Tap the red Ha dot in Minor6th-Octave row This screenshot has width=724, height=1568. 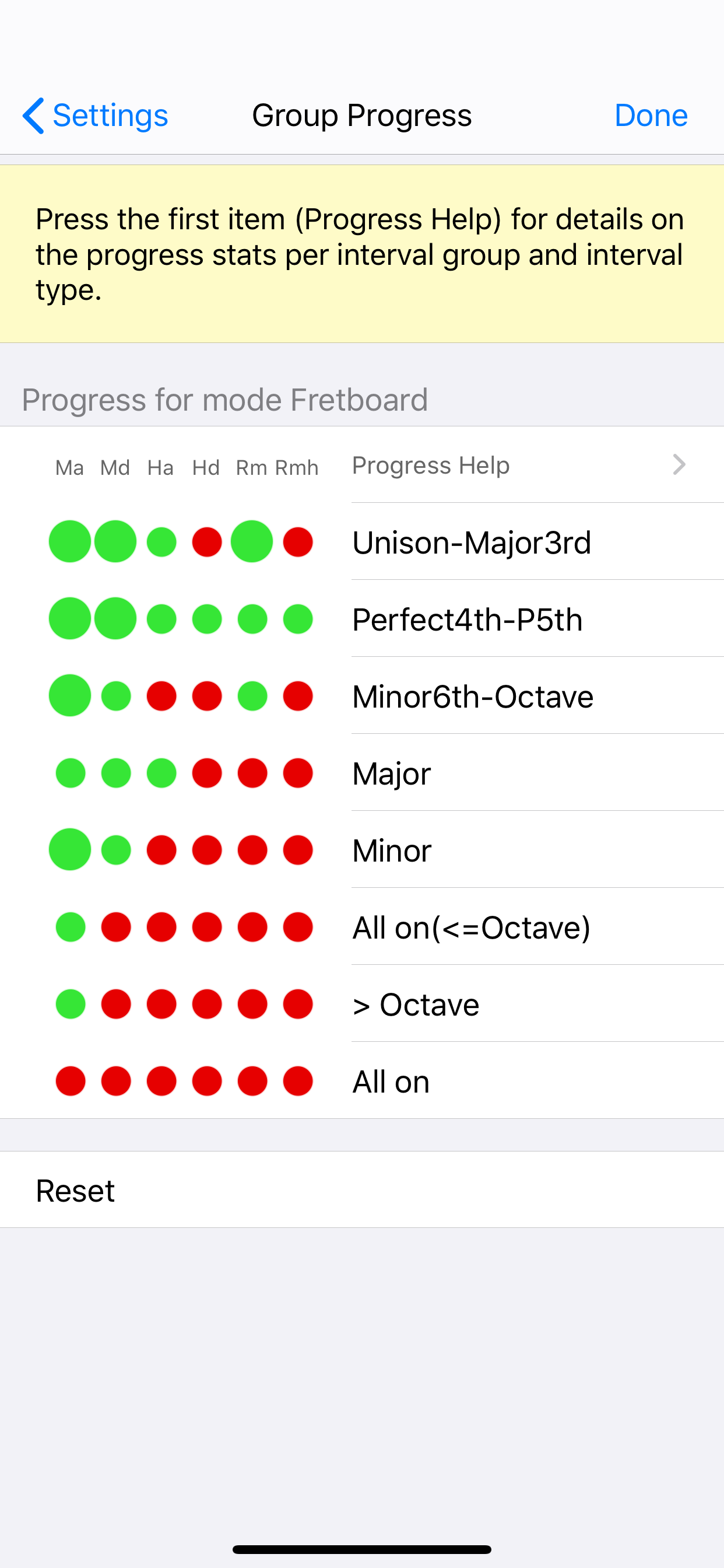point(161,696)
